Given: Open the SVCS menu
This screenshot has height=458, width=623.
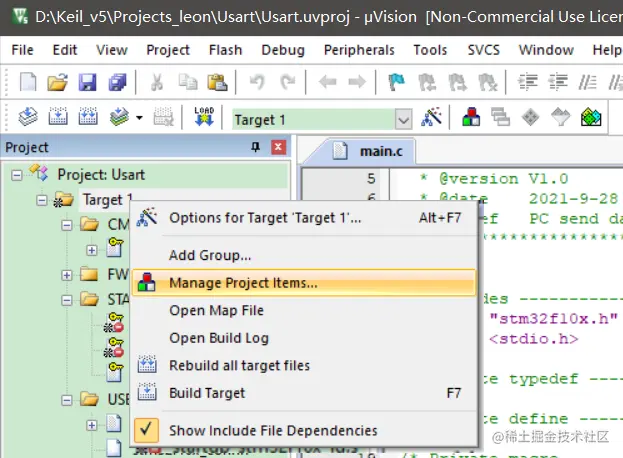Looking at the screenshot, I should coord(484,50).
